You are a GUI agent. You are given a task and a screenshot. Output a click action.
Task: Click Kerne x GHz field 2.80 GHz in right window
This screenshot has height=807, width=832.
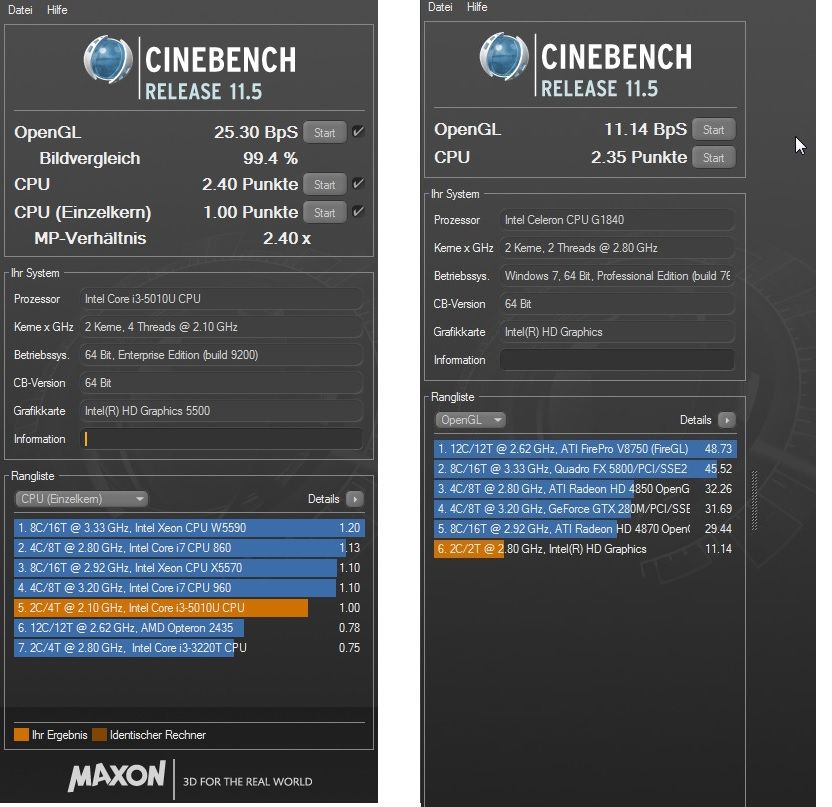pyautogui.click(x=617, y=248)
